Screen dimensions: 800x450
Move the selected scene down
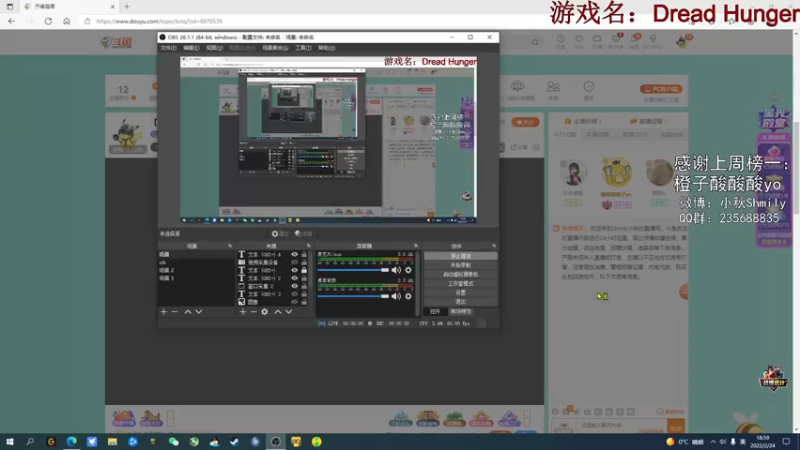(198, 312)
